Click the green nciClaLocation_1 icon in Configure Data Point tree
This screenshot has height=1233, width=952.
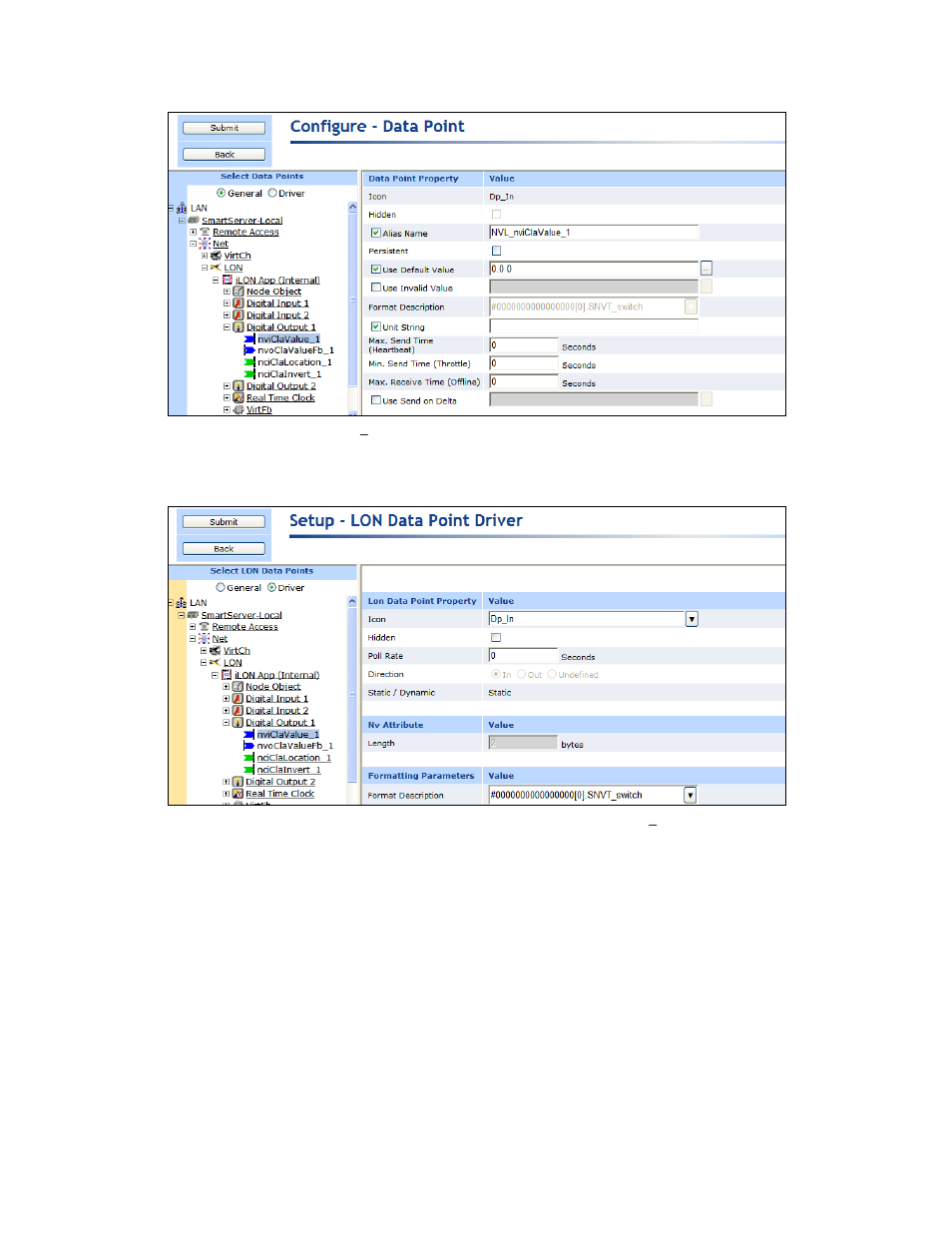coord(249,362)
